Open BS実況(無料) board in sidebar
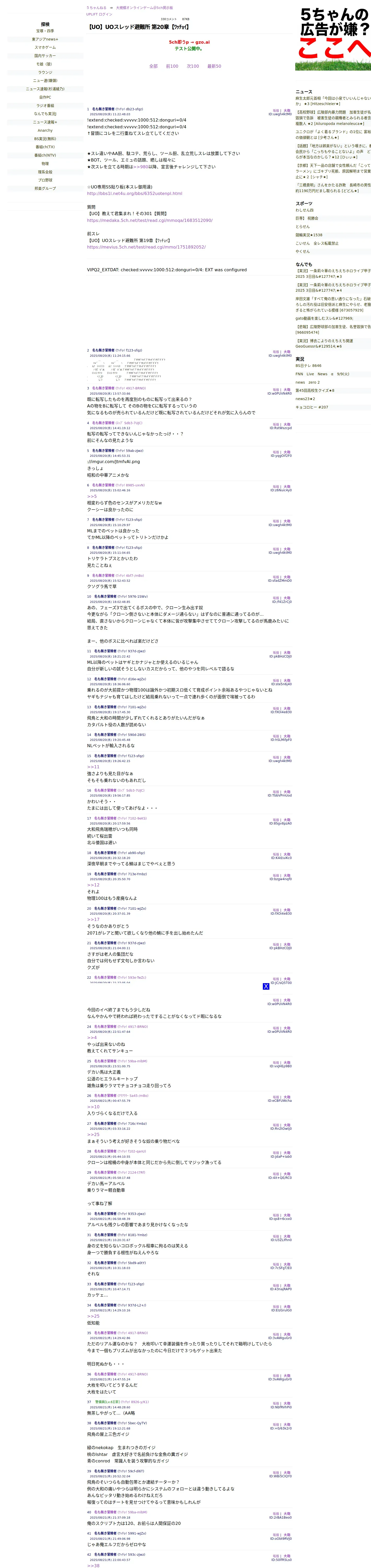This screenshot has width=371, height=1568. [x=45, y=139]
